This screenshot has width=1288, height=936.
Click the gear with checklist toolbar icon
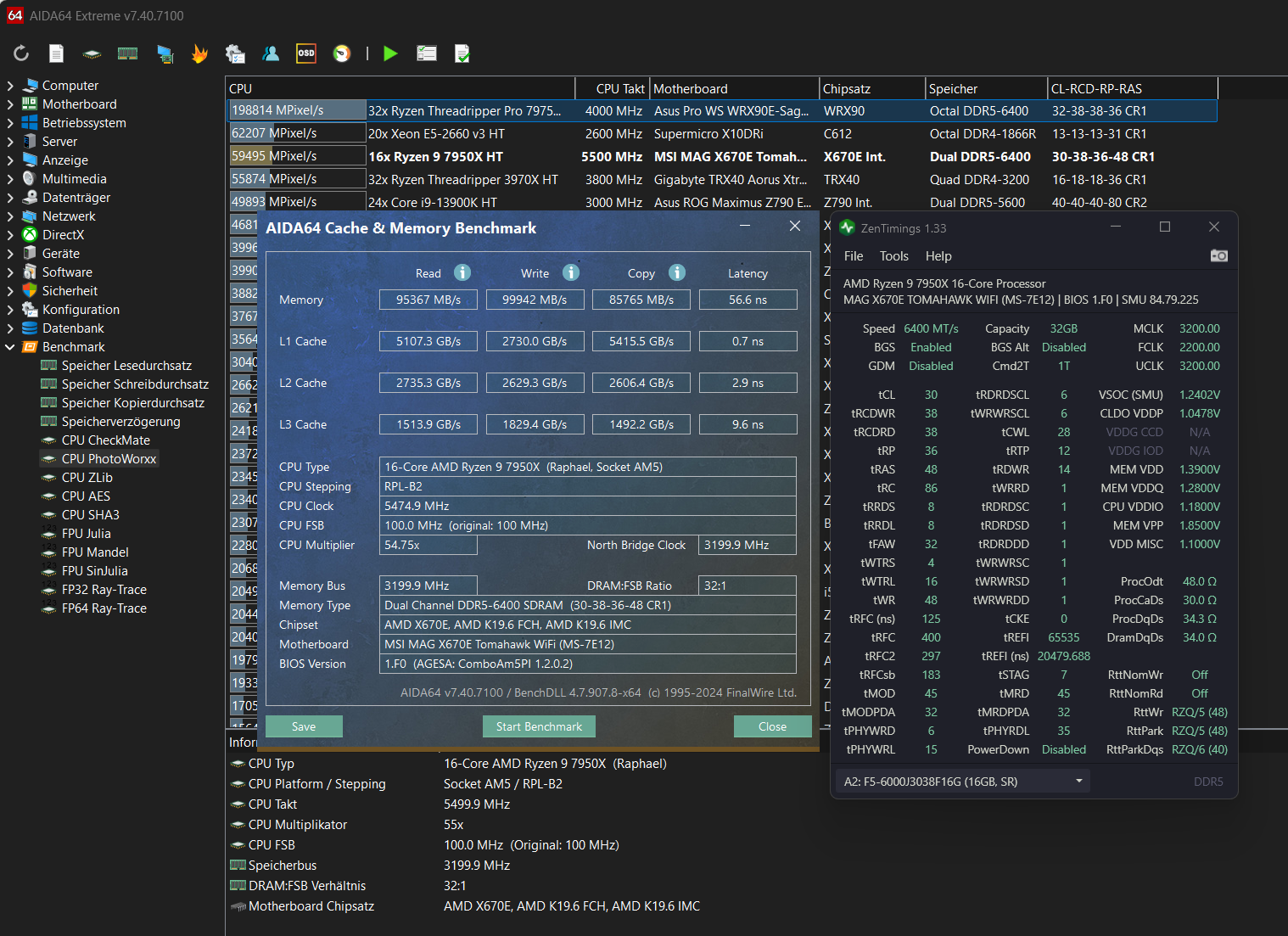(235, 53)
